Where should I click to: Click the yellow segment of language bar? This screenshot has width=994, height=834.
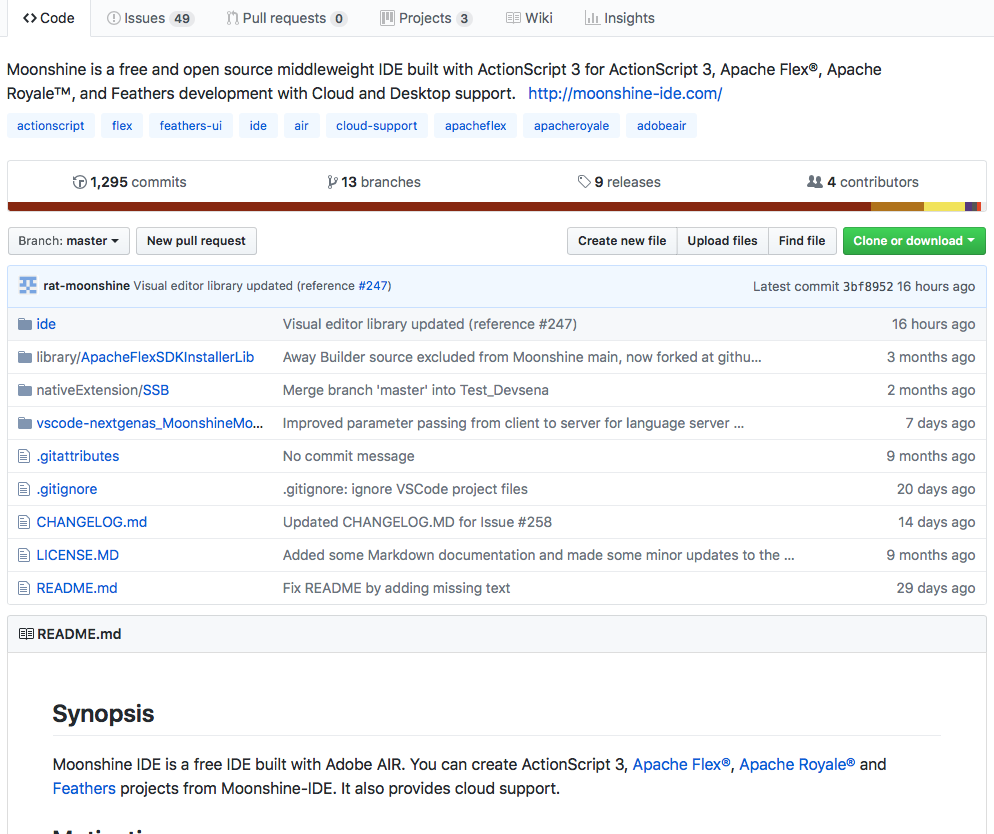944,207
